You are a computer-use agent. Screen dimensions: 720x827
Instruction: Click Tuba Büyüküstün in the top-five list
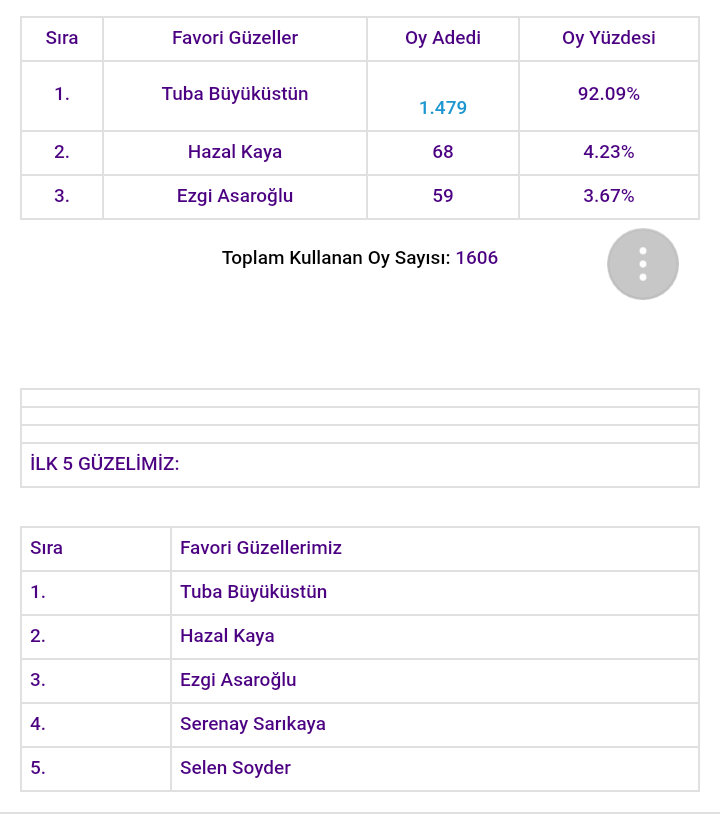(254, 592)
